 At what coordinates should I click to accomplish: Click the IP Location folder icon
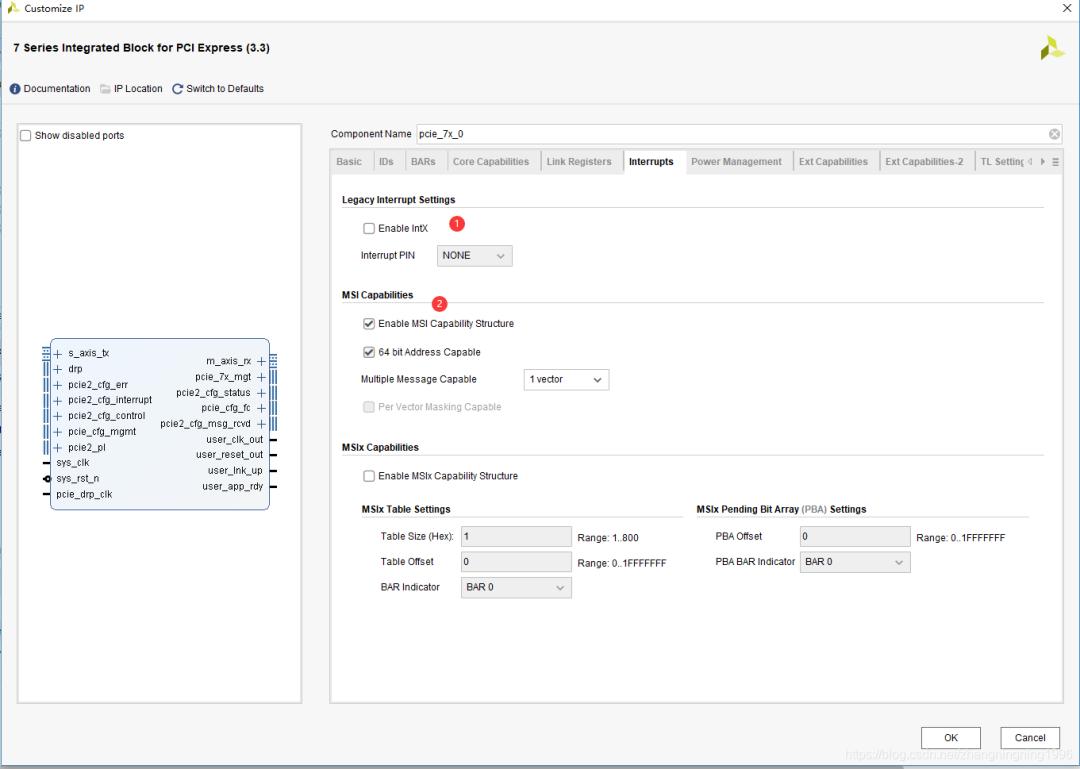coord(105,89)
